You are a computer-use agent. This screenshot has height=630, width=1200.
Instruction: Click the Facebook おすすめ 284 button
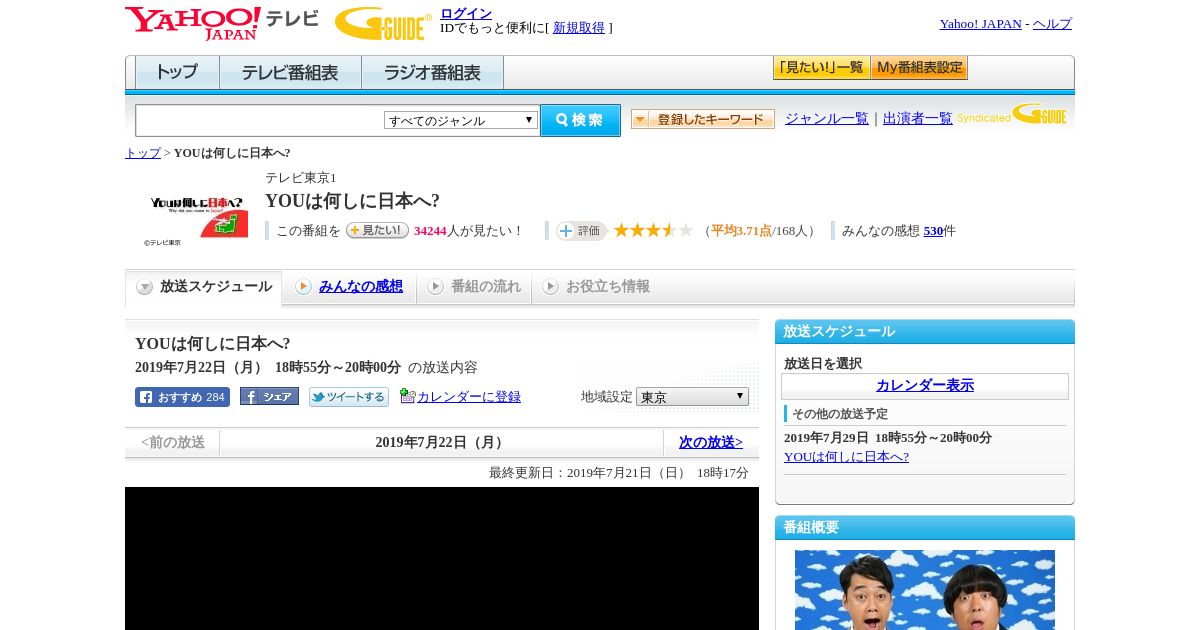click(x=182, y=397)
